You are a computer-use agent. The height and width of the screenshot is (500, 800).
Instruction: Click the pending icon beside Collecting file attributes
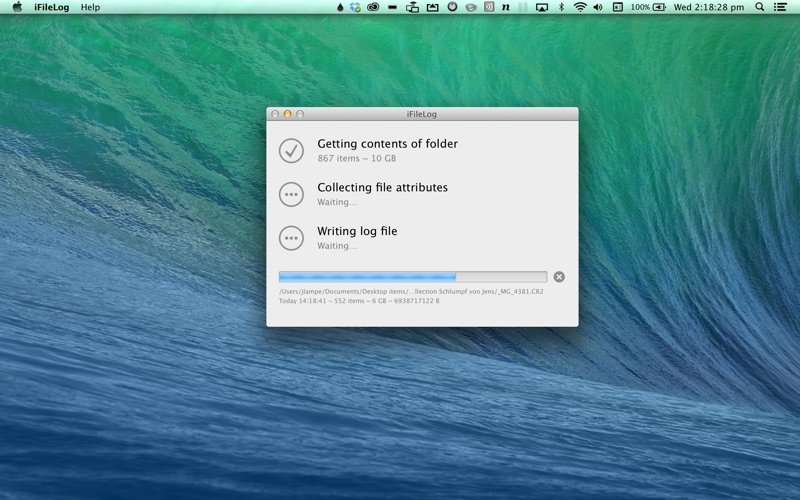point(291,194)
